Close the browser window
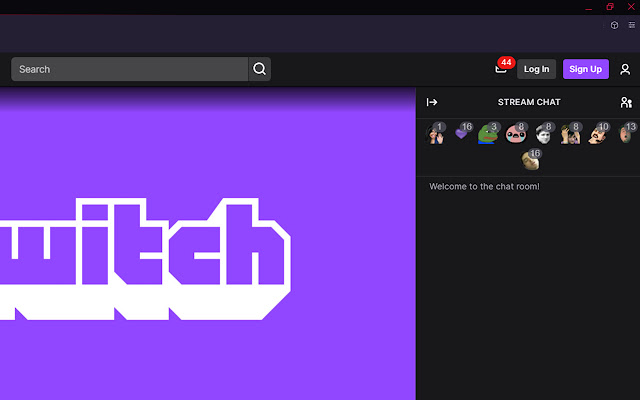 pos(631,7)
